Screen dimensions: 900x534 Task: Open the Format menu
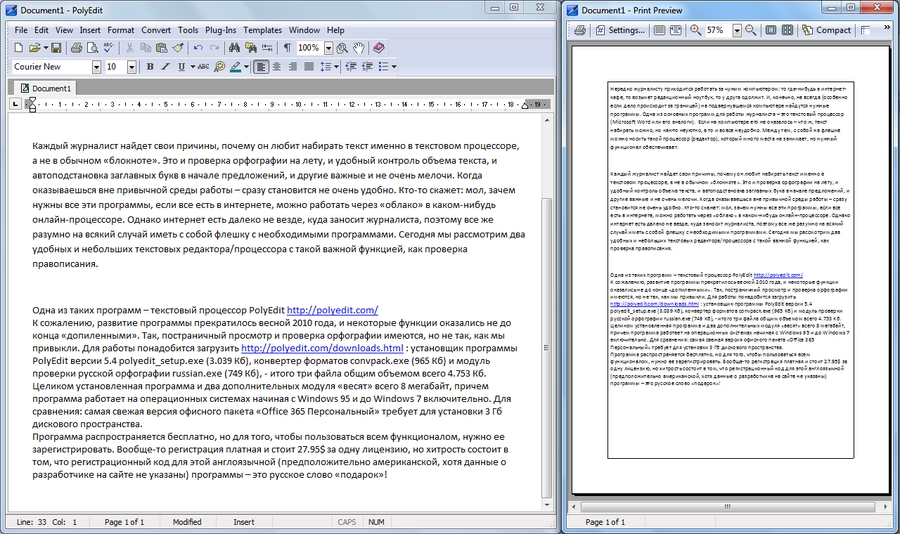[121, 30]
